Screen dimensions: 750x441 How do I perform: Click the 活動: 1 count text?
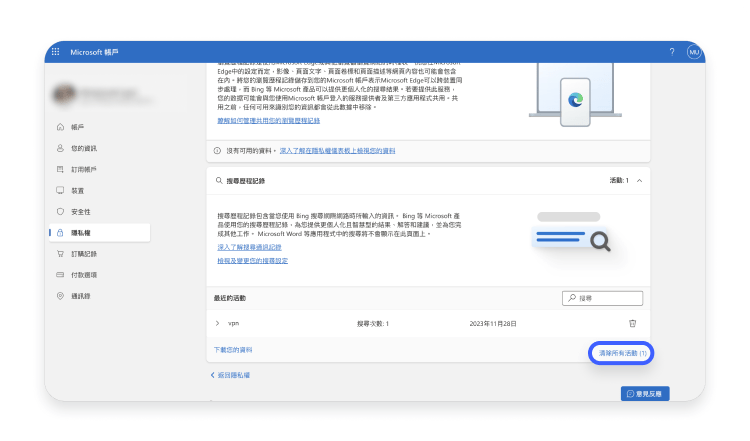point(619,180)
